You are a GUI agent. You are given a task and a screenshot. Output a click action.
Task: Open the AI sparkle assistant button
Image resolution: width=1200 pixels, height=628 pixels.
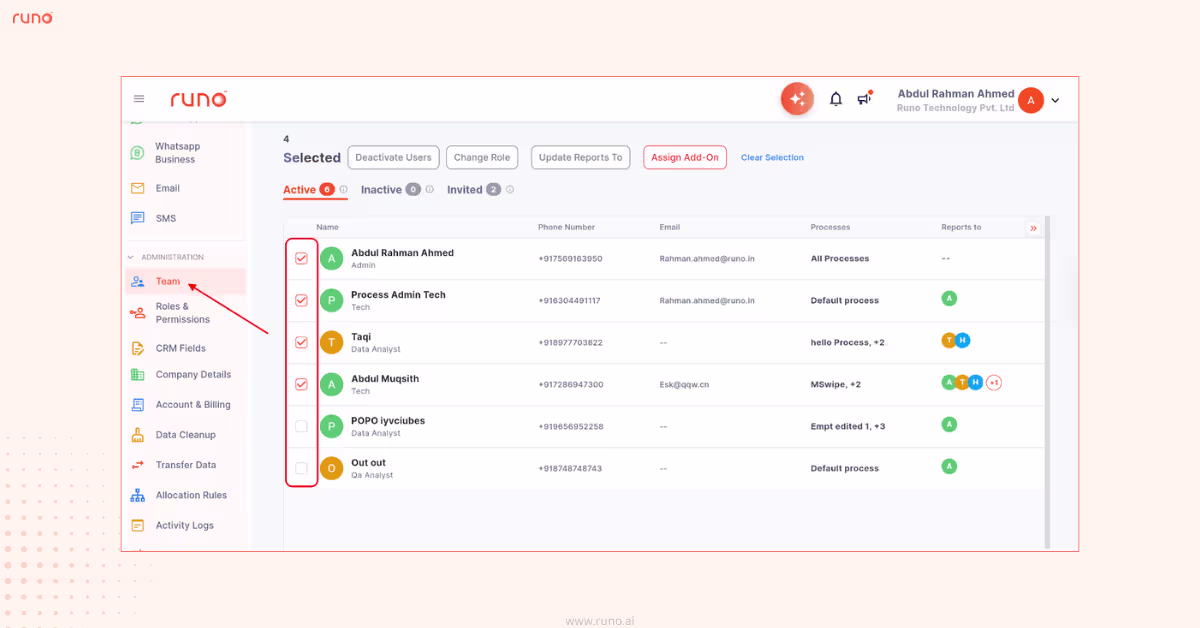tap(797, 98)
